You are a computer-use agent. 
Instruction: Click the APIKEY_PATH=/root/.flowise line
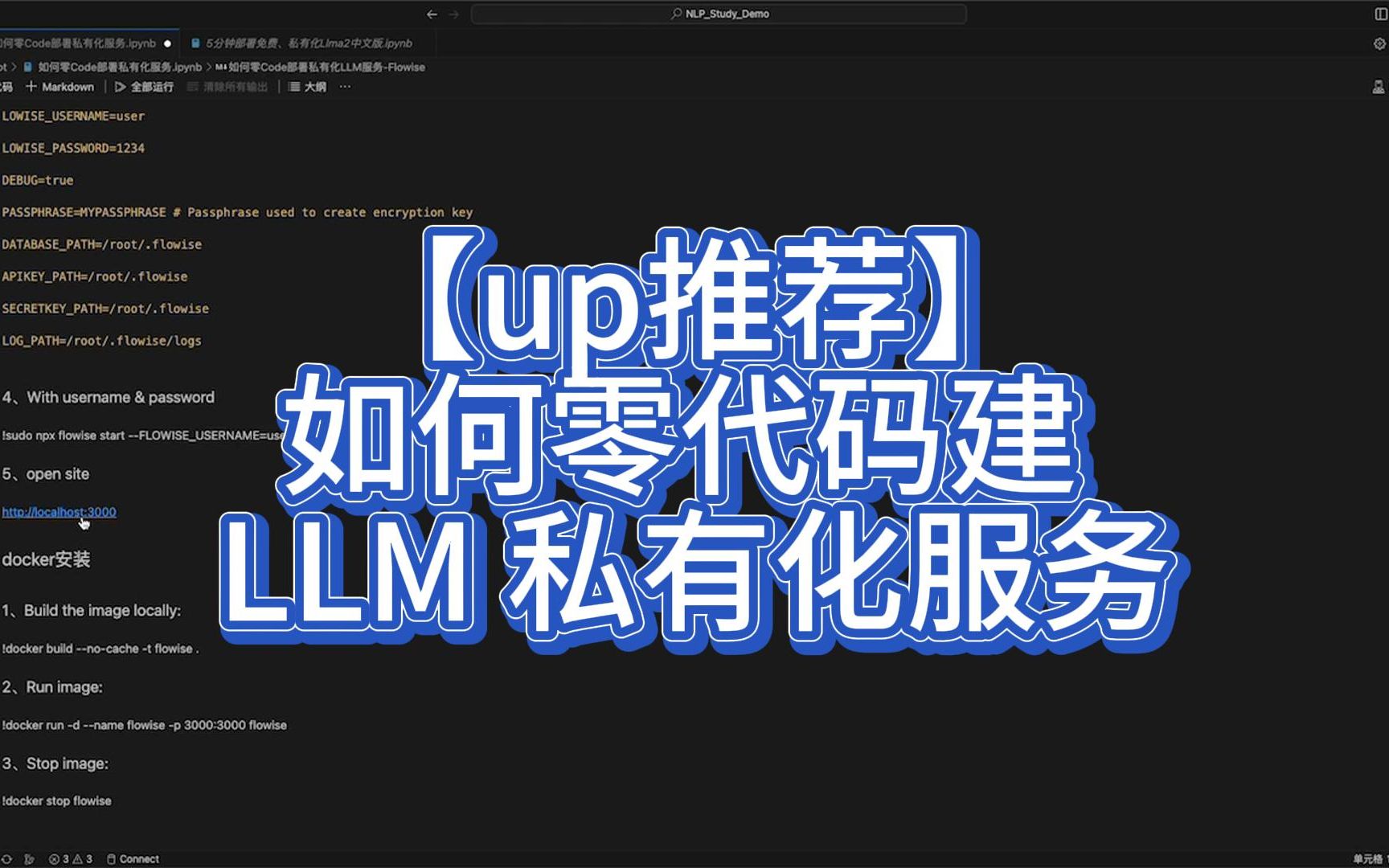(x=95, y=277)
